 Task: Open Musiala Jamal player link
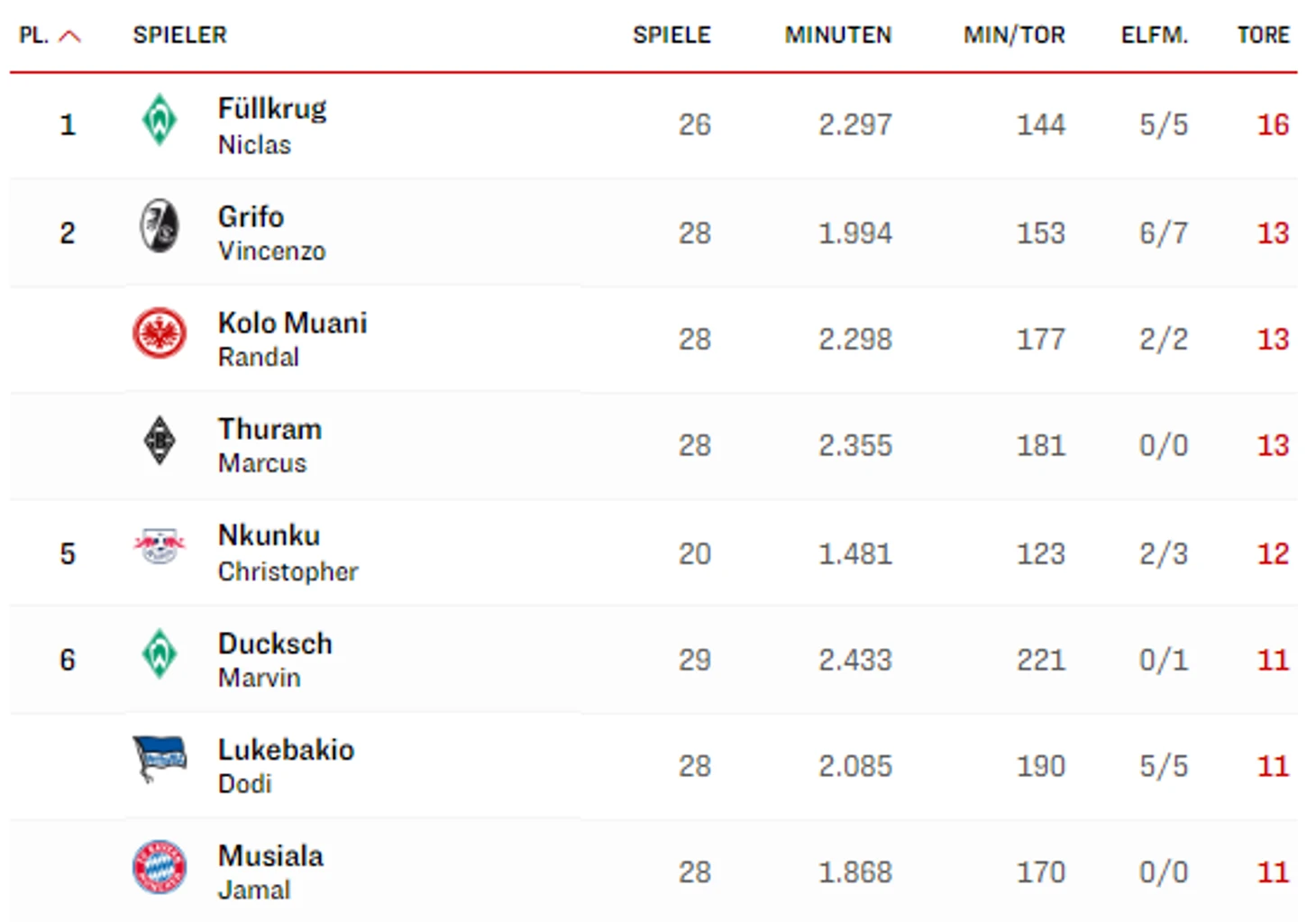coord(270,872)
